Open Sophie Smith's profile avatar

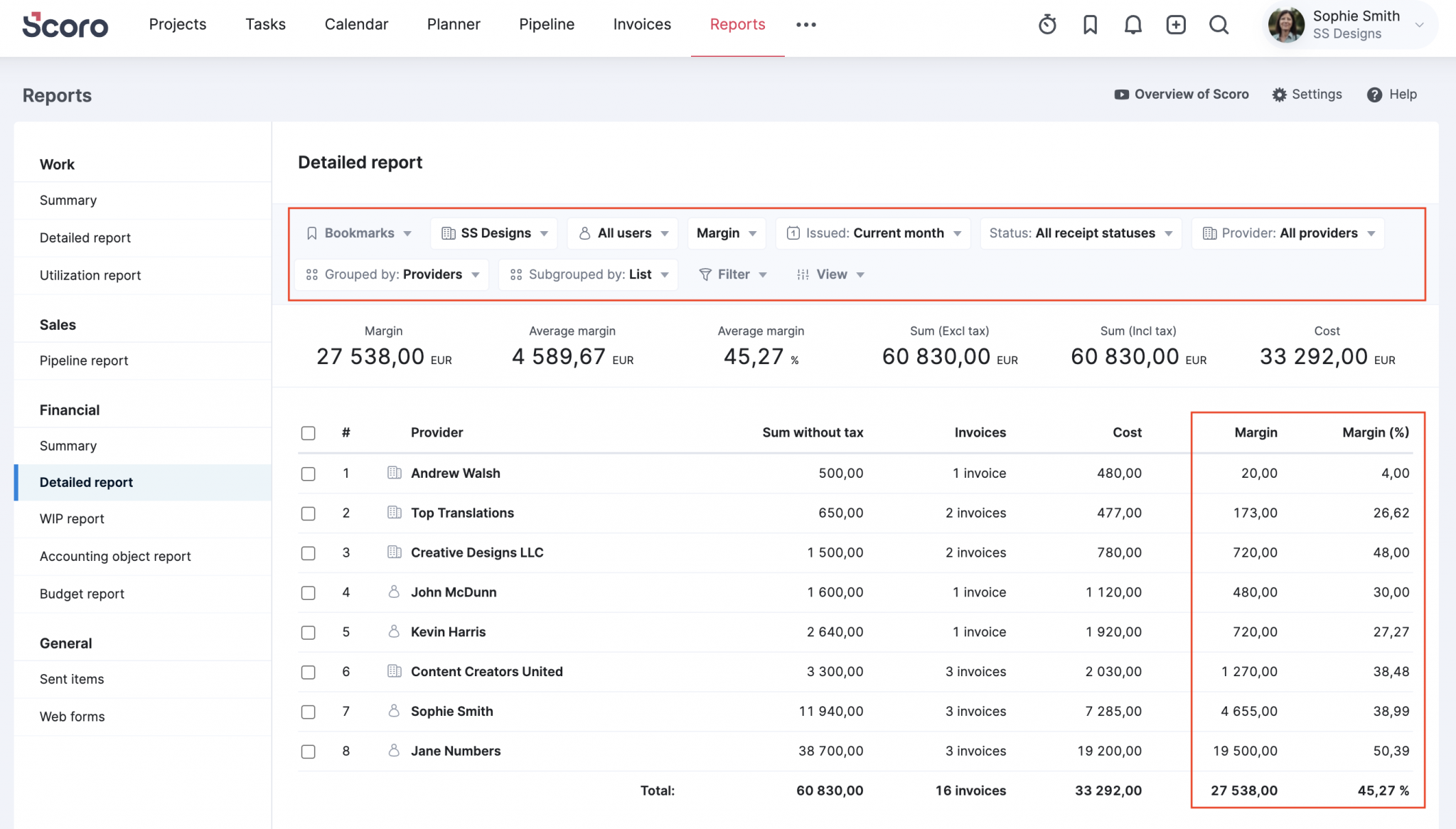[1286, 24]
